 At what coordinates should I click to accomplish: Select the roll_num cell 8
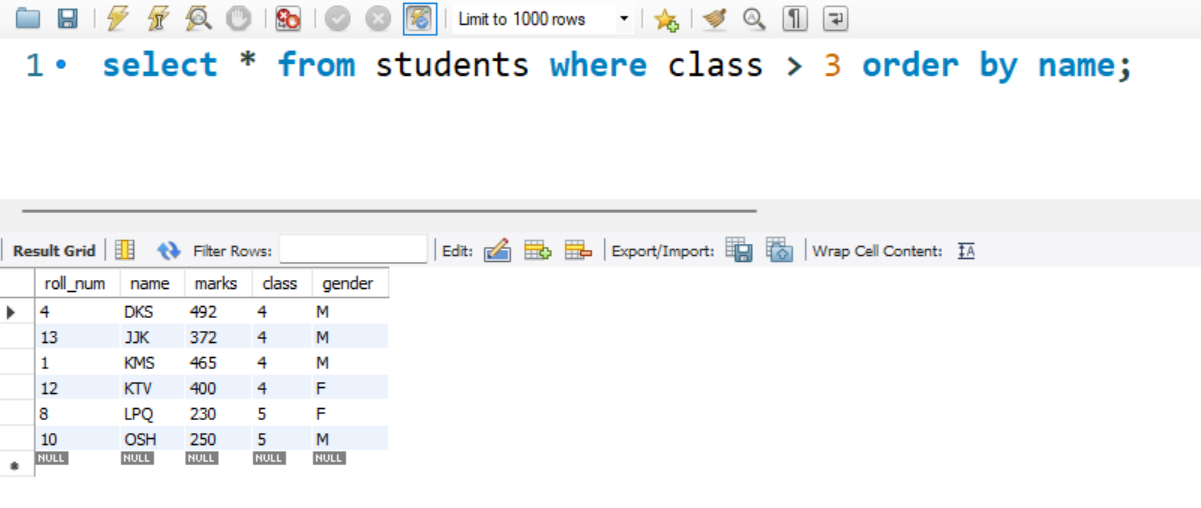(x=77, y=414)
